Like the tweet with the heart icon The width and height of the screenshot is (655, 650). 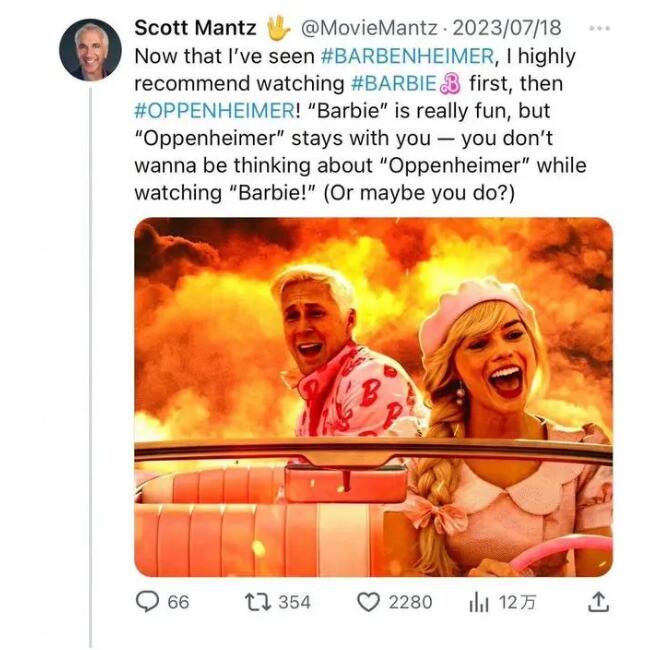(369, 601)
